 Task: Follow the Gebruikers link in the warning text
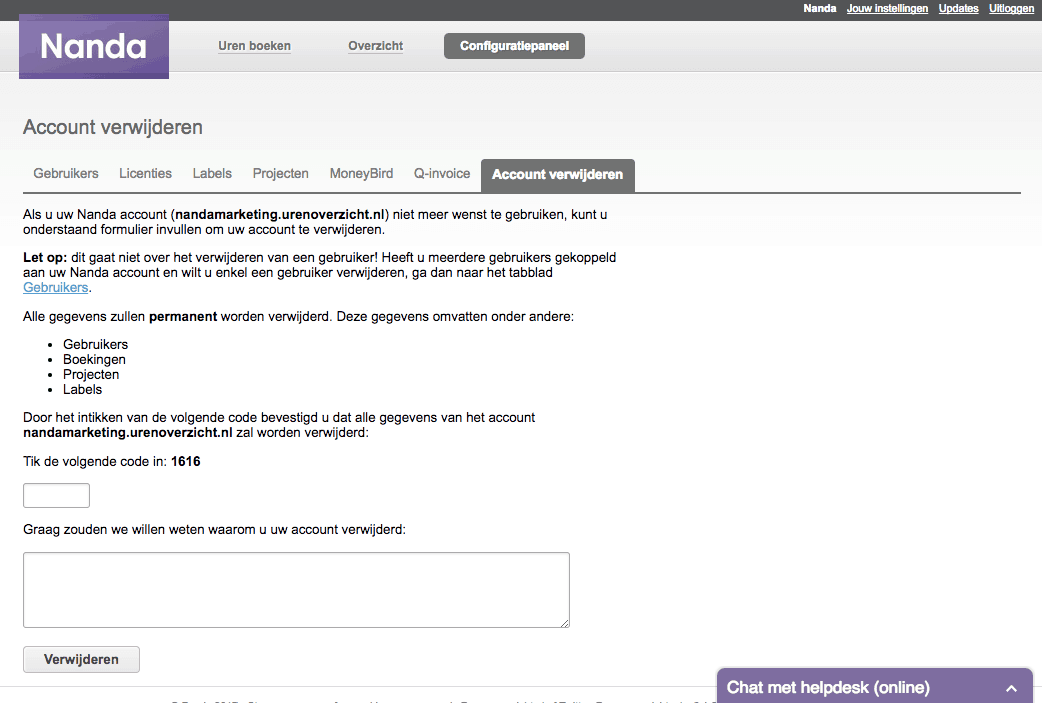[x=56, y=288]
